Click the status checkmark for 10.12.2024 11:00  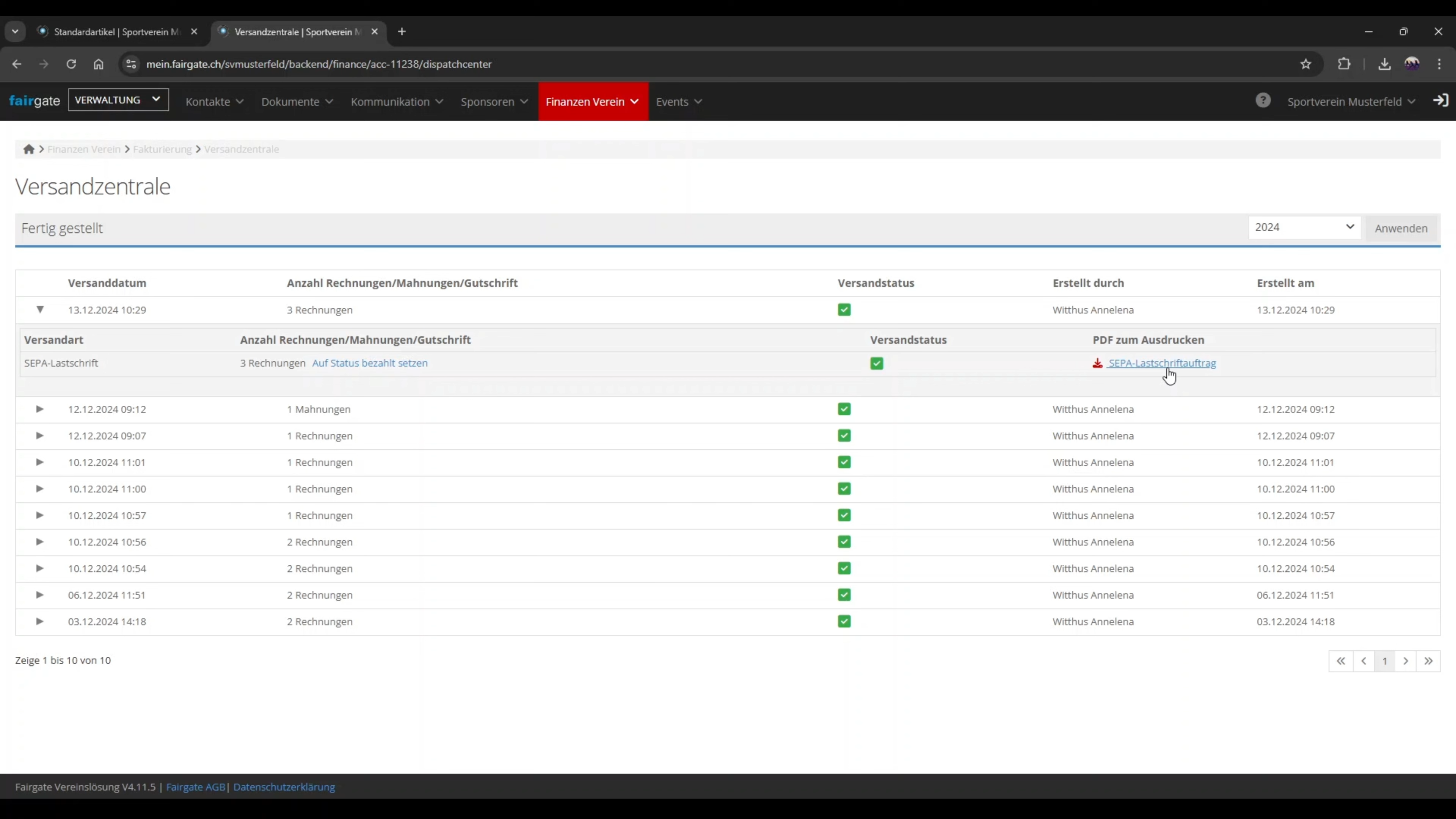[844, 489]
